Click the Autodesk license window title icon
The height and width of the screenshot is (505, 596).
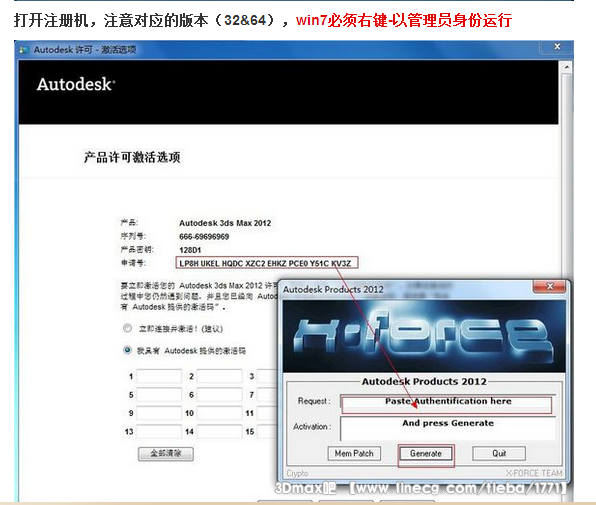pyautogui.click(x=24, y=50)
